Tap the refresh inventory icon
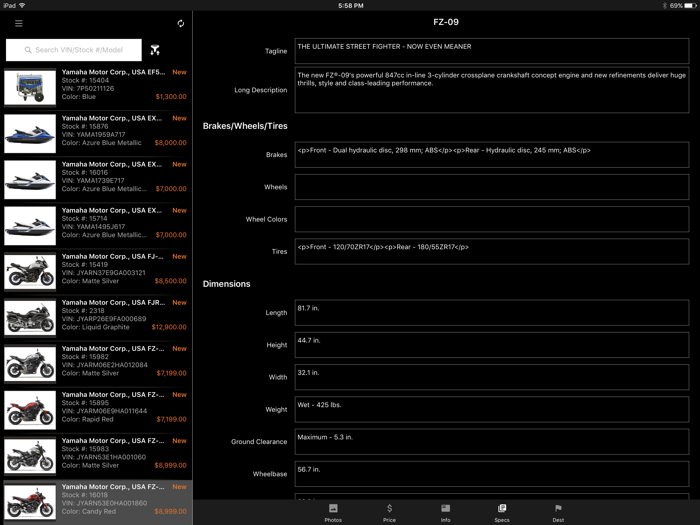This screenshot has height=525, width=700. 180,23
